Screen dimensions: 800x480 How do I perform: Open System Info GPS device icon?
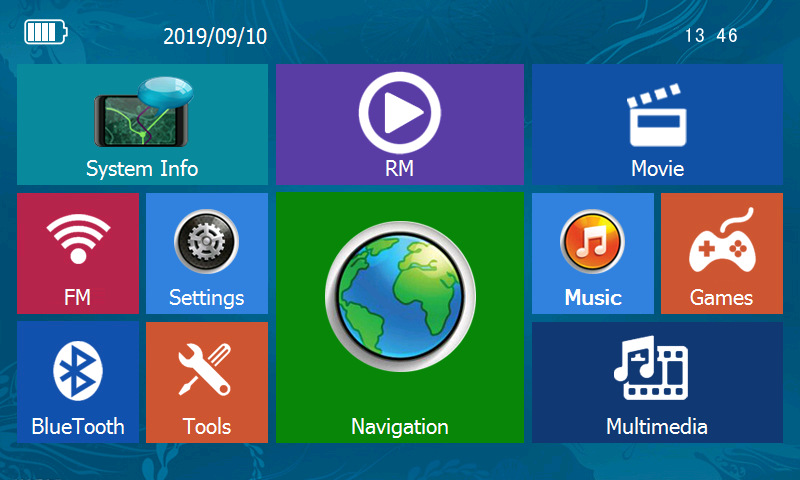click(x=143, y=112)
